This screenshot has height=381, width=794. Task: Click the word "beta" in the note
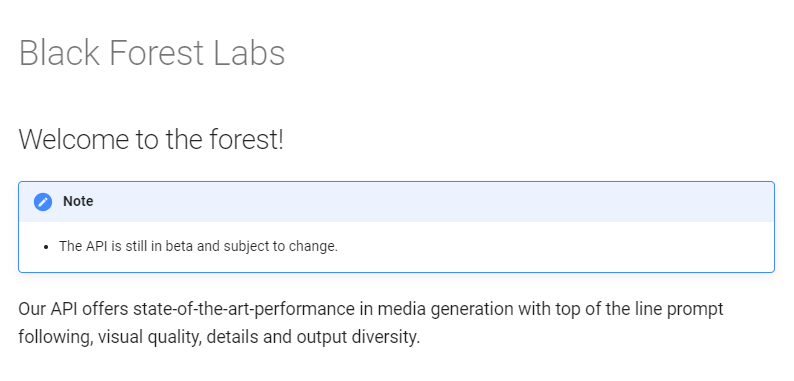click(x=180, y=246)
